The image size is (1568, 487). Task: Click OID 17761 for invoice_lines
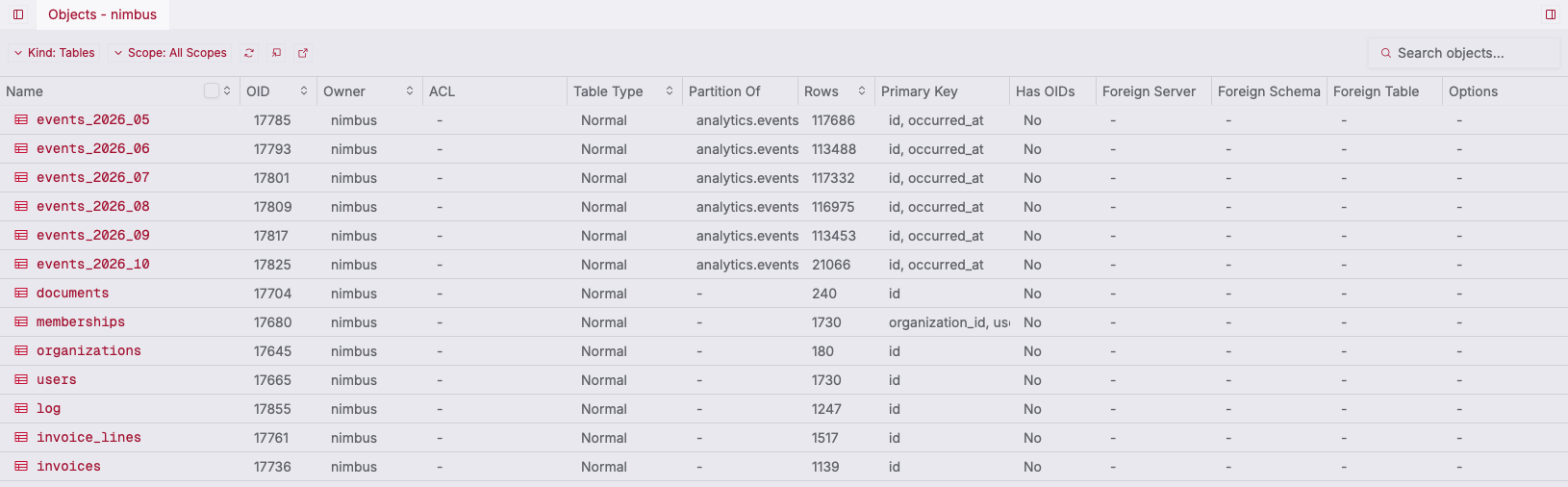click(x=270, y=438)
